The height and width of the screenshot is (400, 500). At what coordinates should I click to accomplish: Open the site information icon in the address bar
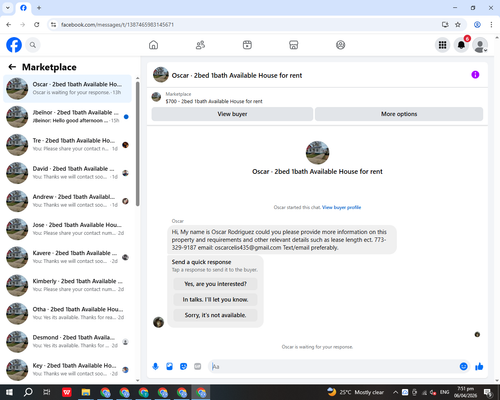point(53,25)
